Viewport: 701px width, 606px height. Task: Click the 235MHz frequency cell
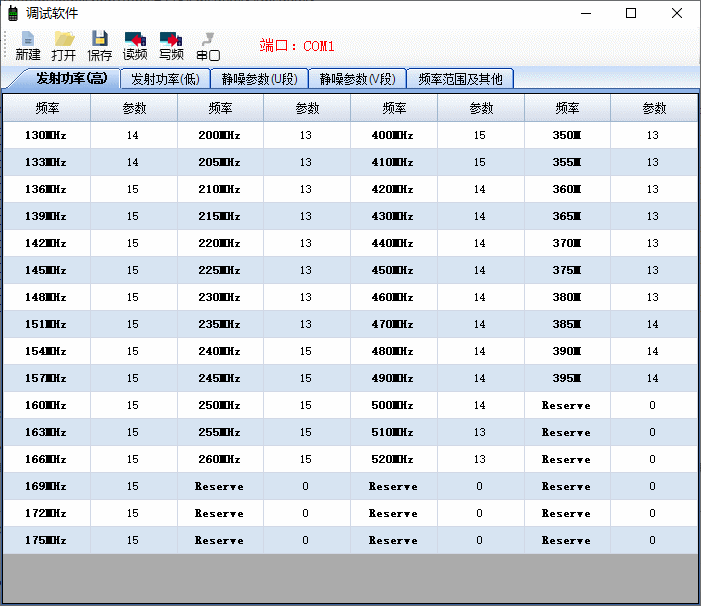[x=220, y=324]
